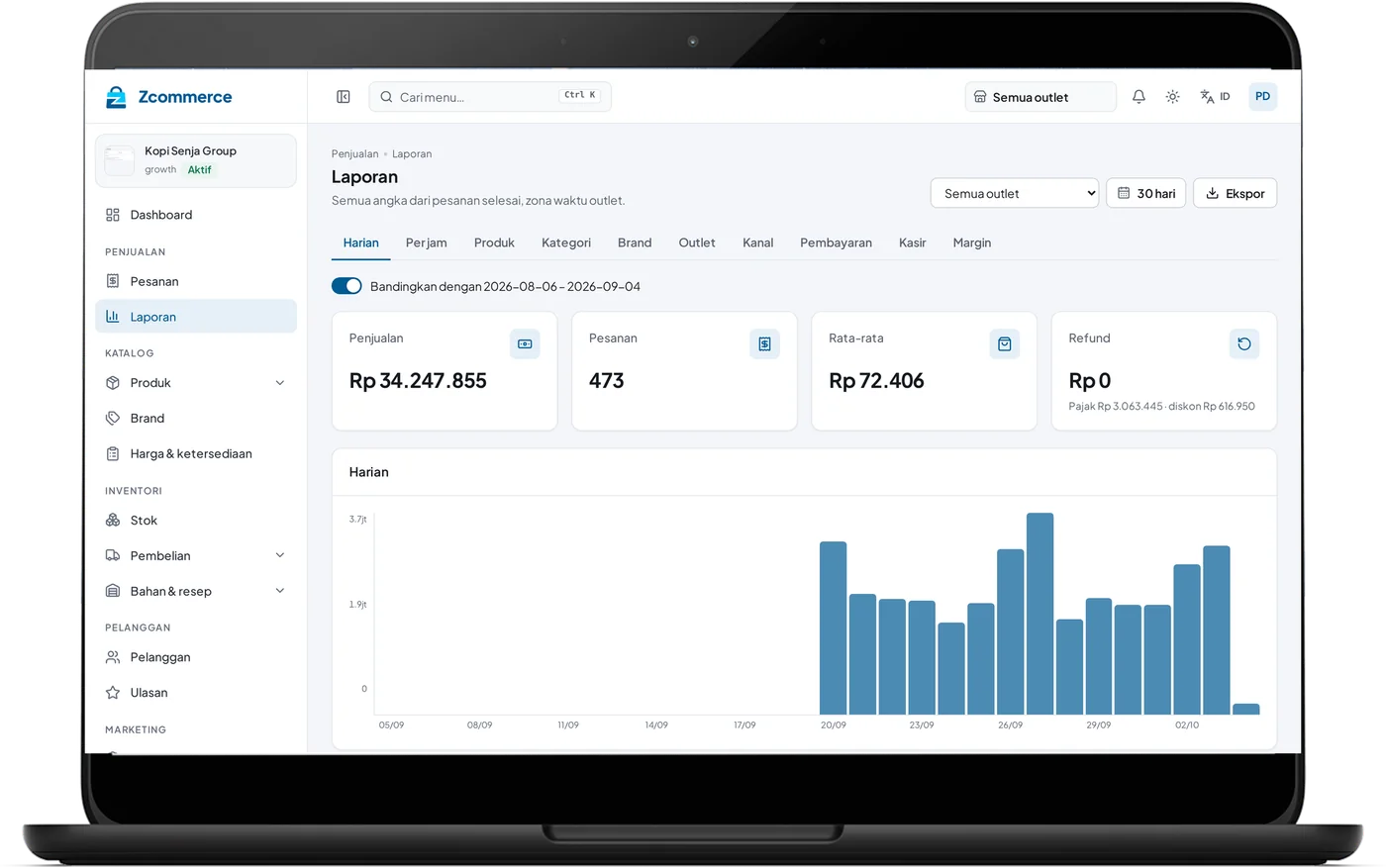The image size is (1386, 868).
Task: Open the Pembayaran tab
Action: coord(837,242)
